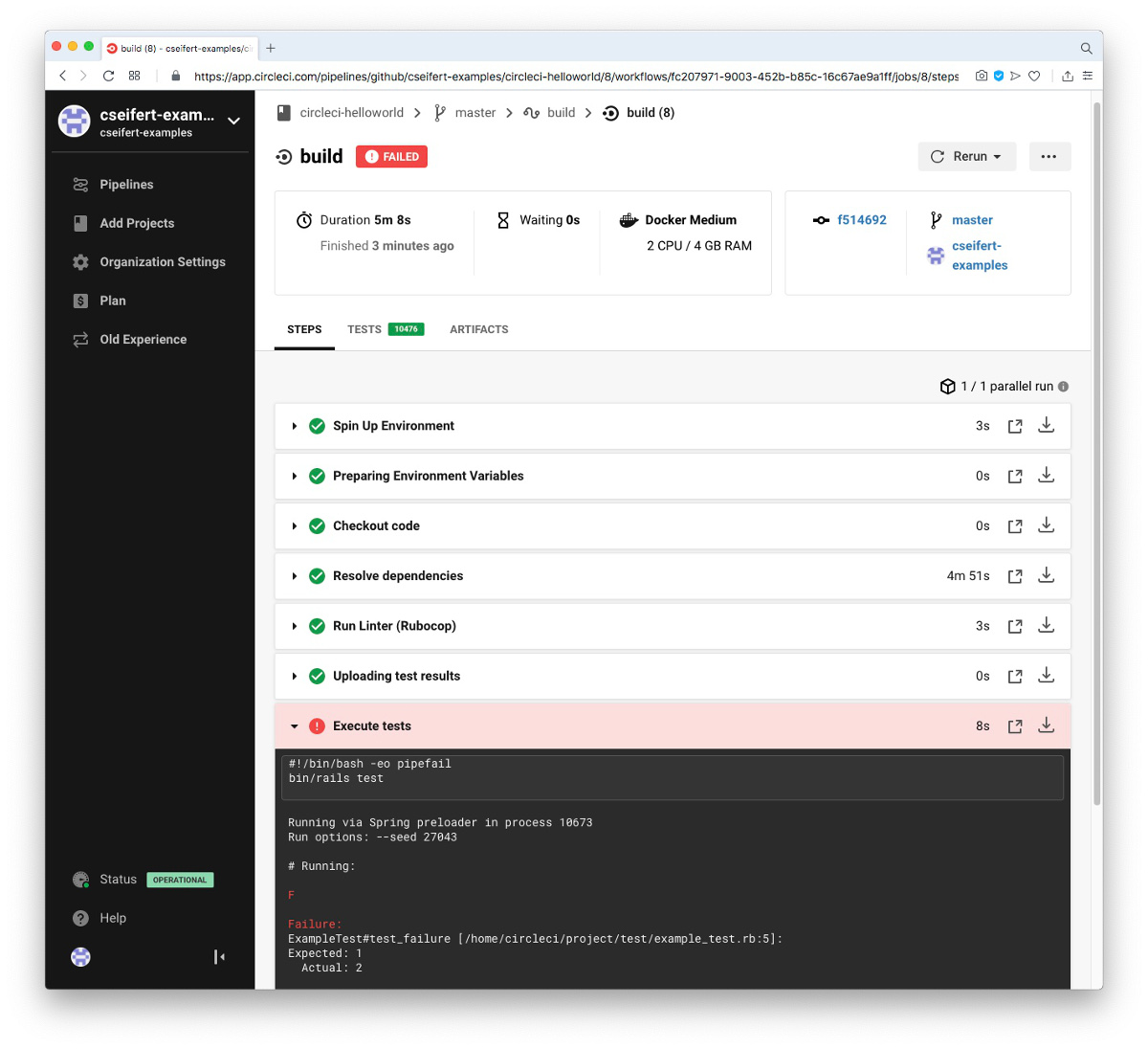Expand the Spin Up Environment step
1148x1049 pixels.
coord(295,426)
